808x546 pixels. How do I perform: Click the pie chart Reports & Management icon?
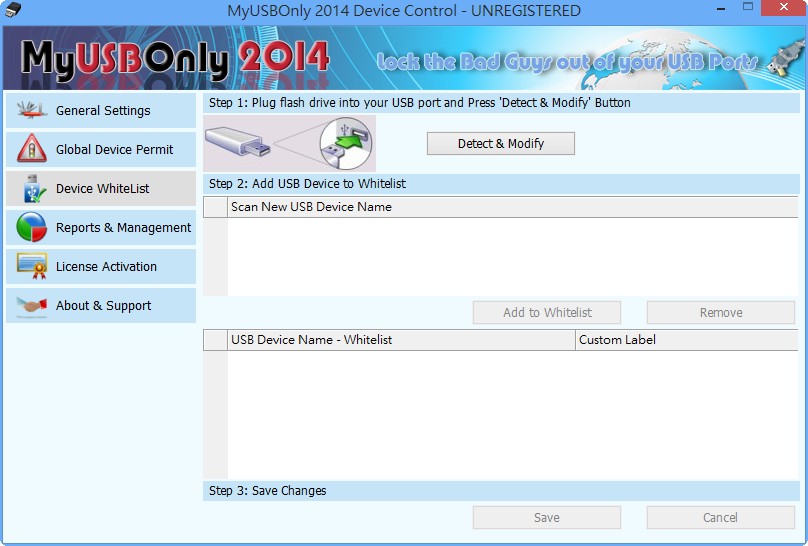click(31, 227)
